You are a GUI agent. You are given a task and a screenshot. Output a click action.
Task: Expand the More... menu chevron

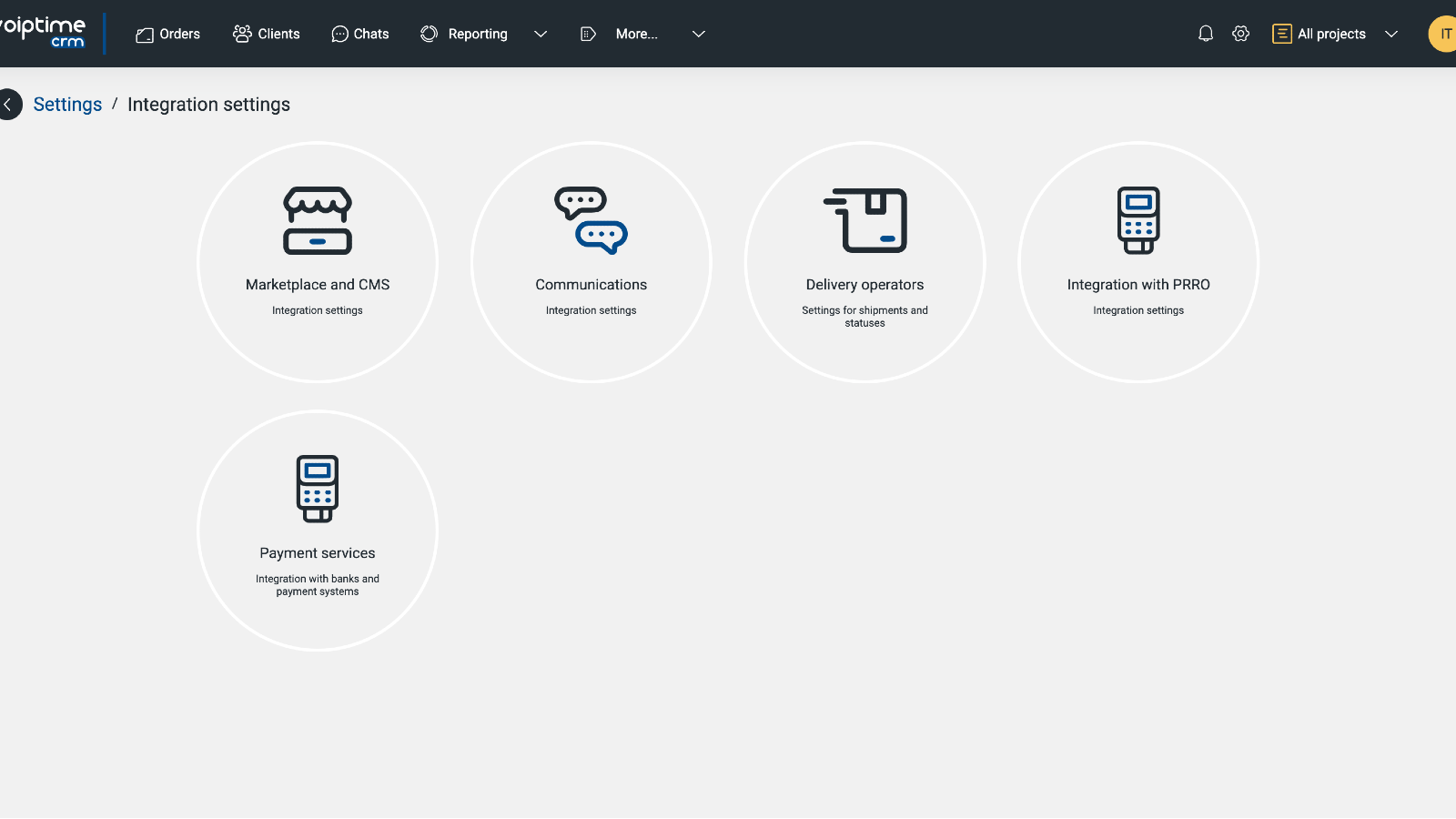coord(699,34)
